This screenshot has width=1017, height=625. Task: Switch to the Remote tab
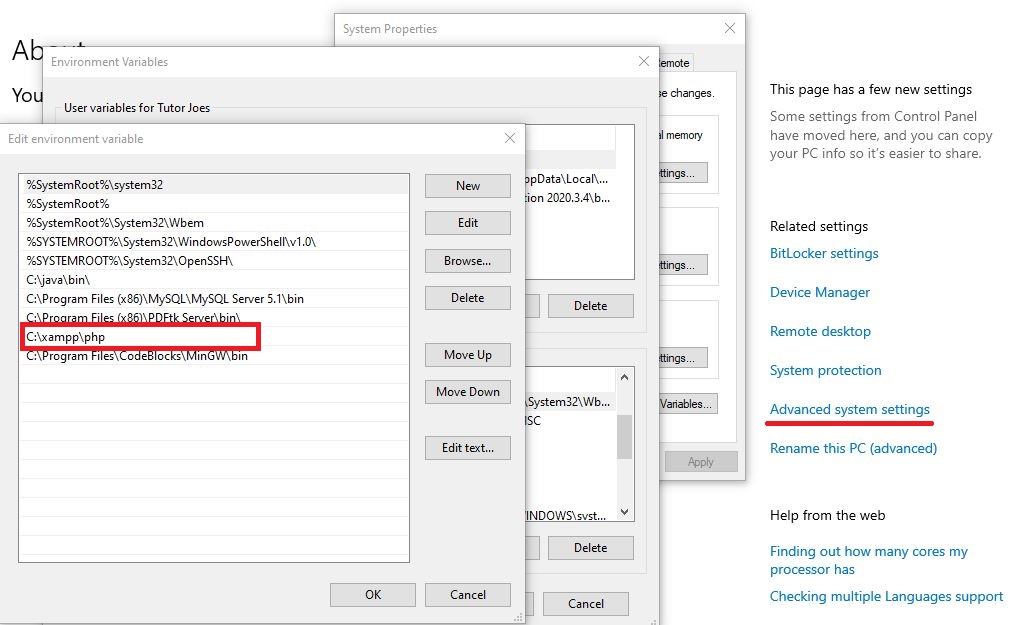(x=673, y=63)
